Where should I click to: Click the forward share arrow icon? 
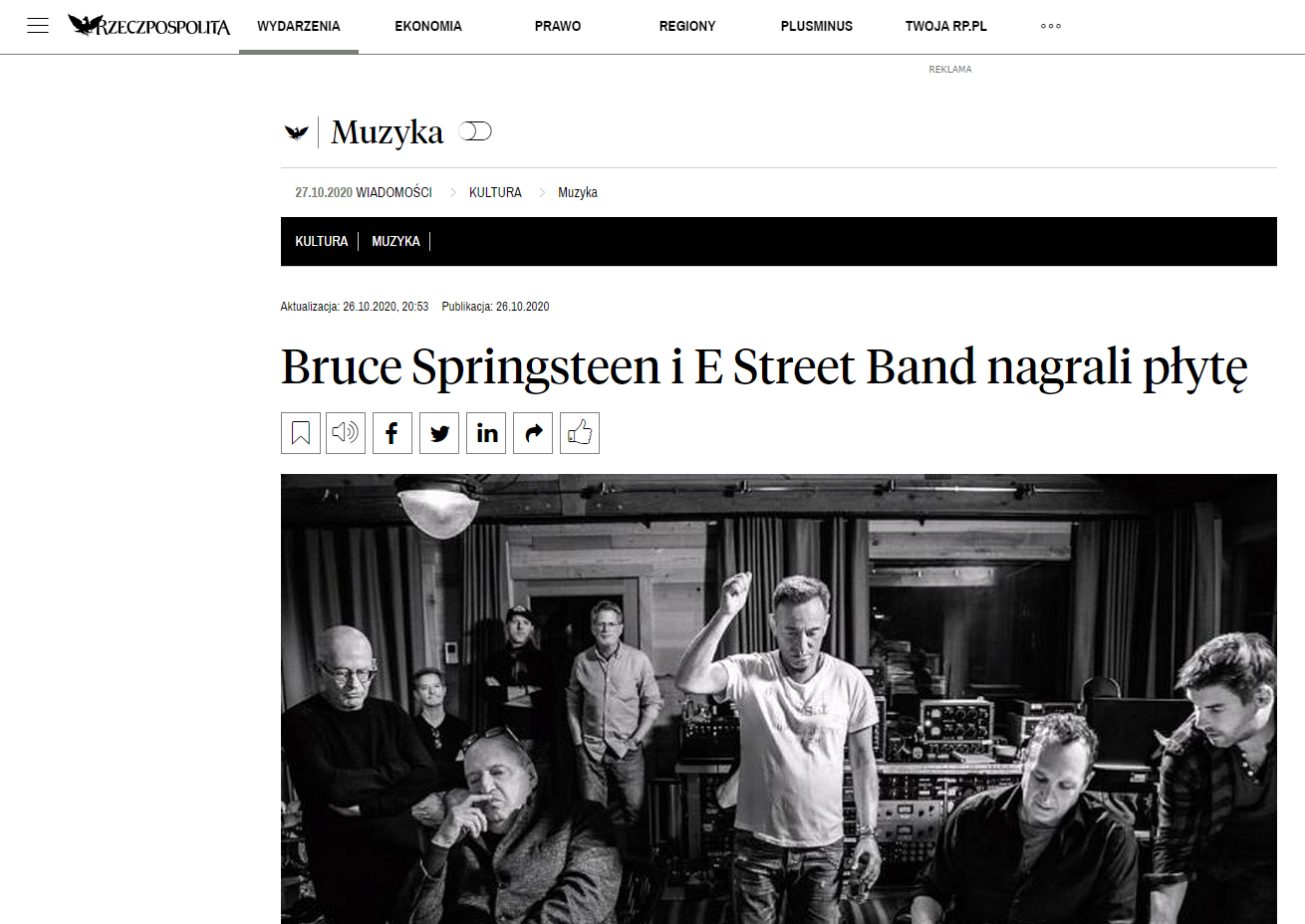tap(533, 433)
